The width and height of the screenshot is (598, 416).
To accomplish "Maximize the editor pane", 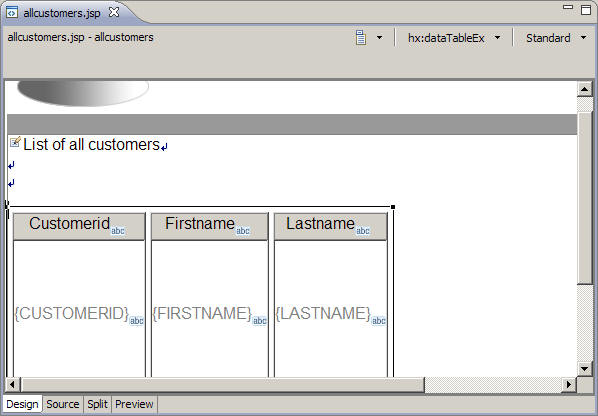I will point(586,10).
